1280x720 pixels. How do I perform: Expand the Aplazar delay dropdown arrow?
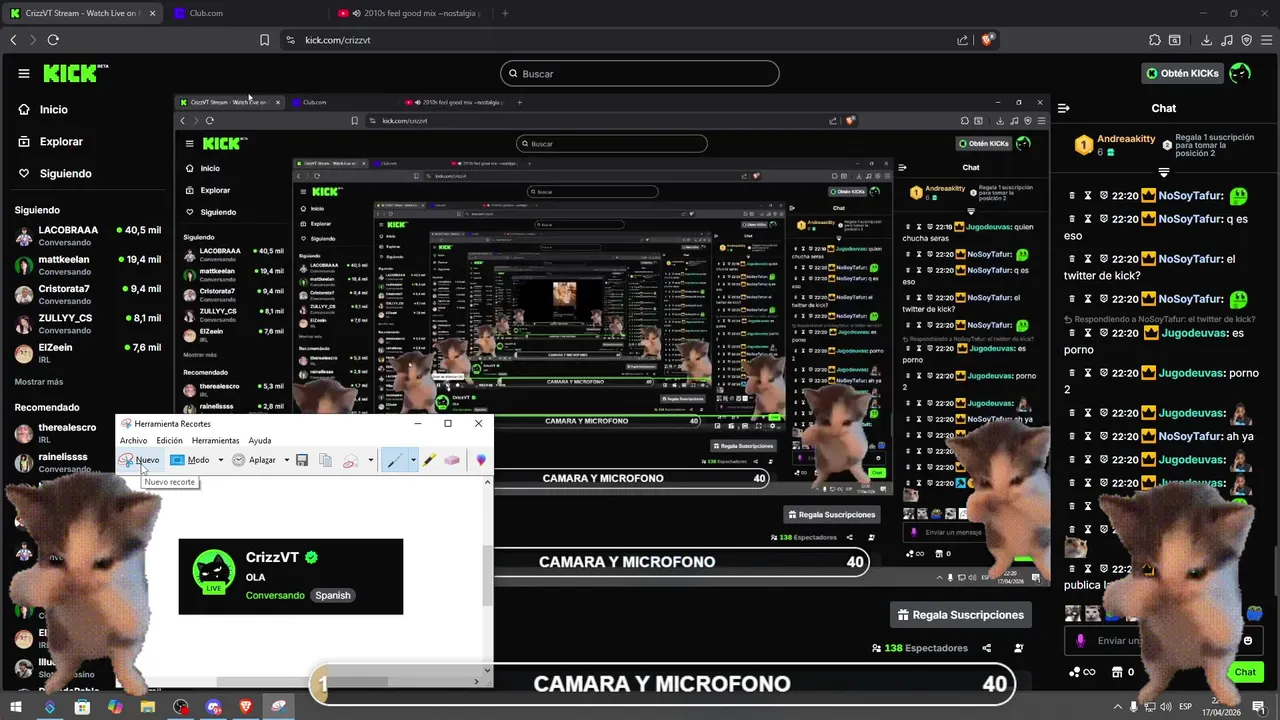pyautogui.click(x=286, y=460)
